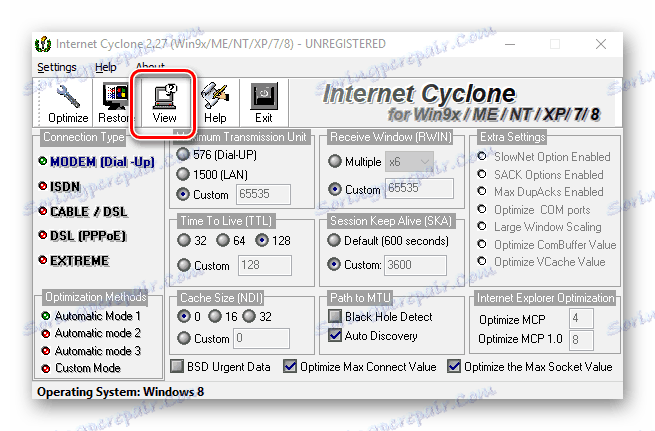
Task: Click Operating System: Windows 8 status text
Action: click(x=120, y=392)
